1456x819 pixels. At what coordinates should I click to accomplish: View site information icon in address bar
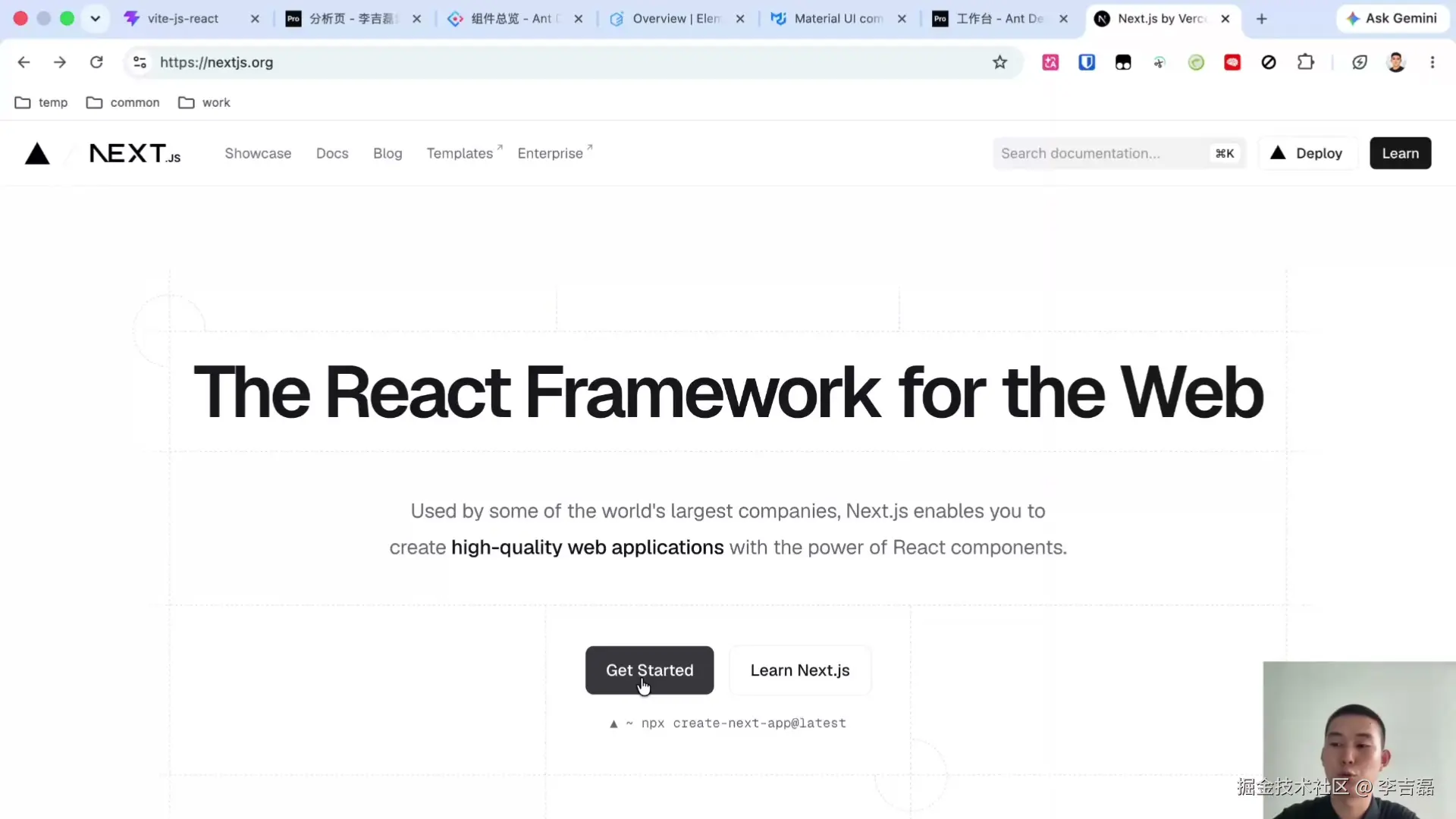[x=140, y=62]
